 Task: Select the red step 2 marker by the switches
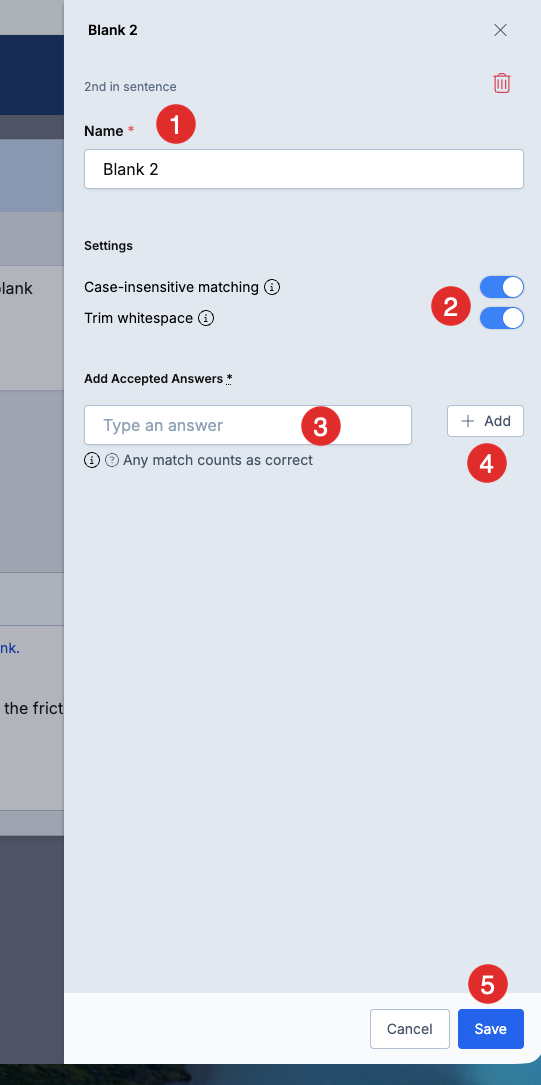point(451,307)
